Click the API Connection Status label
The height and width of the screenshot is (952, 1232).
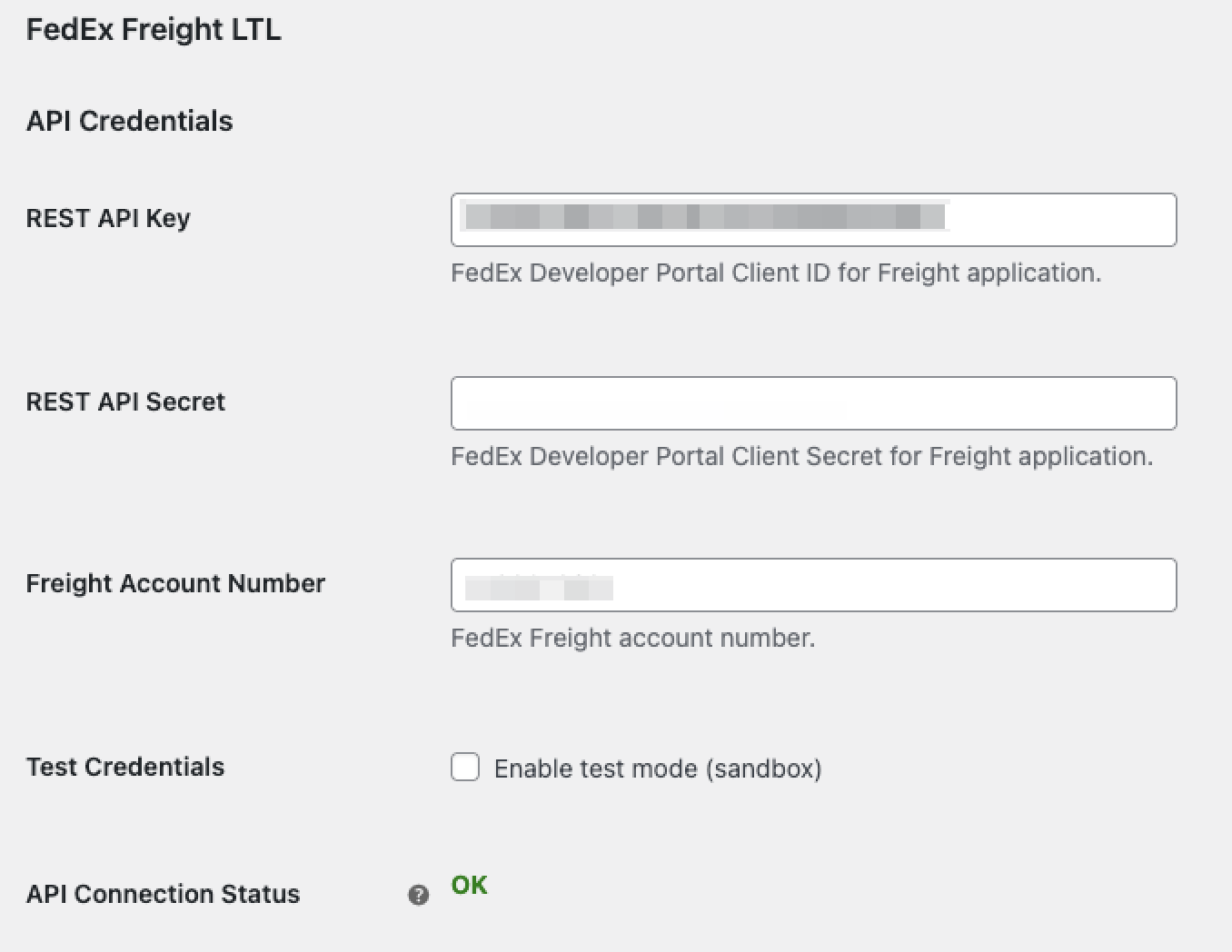(164, 894)
